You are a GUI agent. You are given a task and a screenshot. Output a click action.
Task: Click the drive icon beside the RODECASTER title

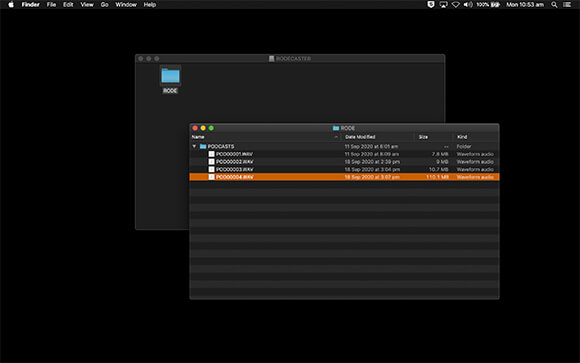point(271,58)
